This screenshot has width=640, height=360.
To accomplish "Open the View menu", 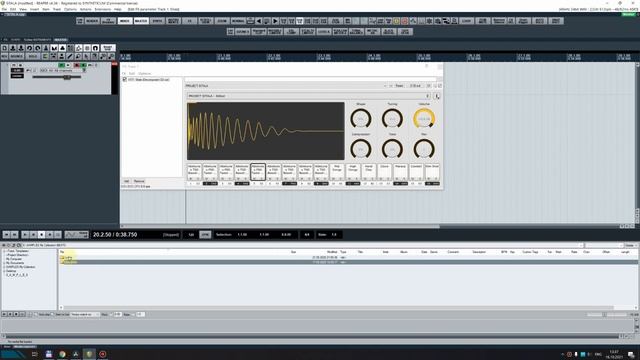I will [x=23, y=9].
